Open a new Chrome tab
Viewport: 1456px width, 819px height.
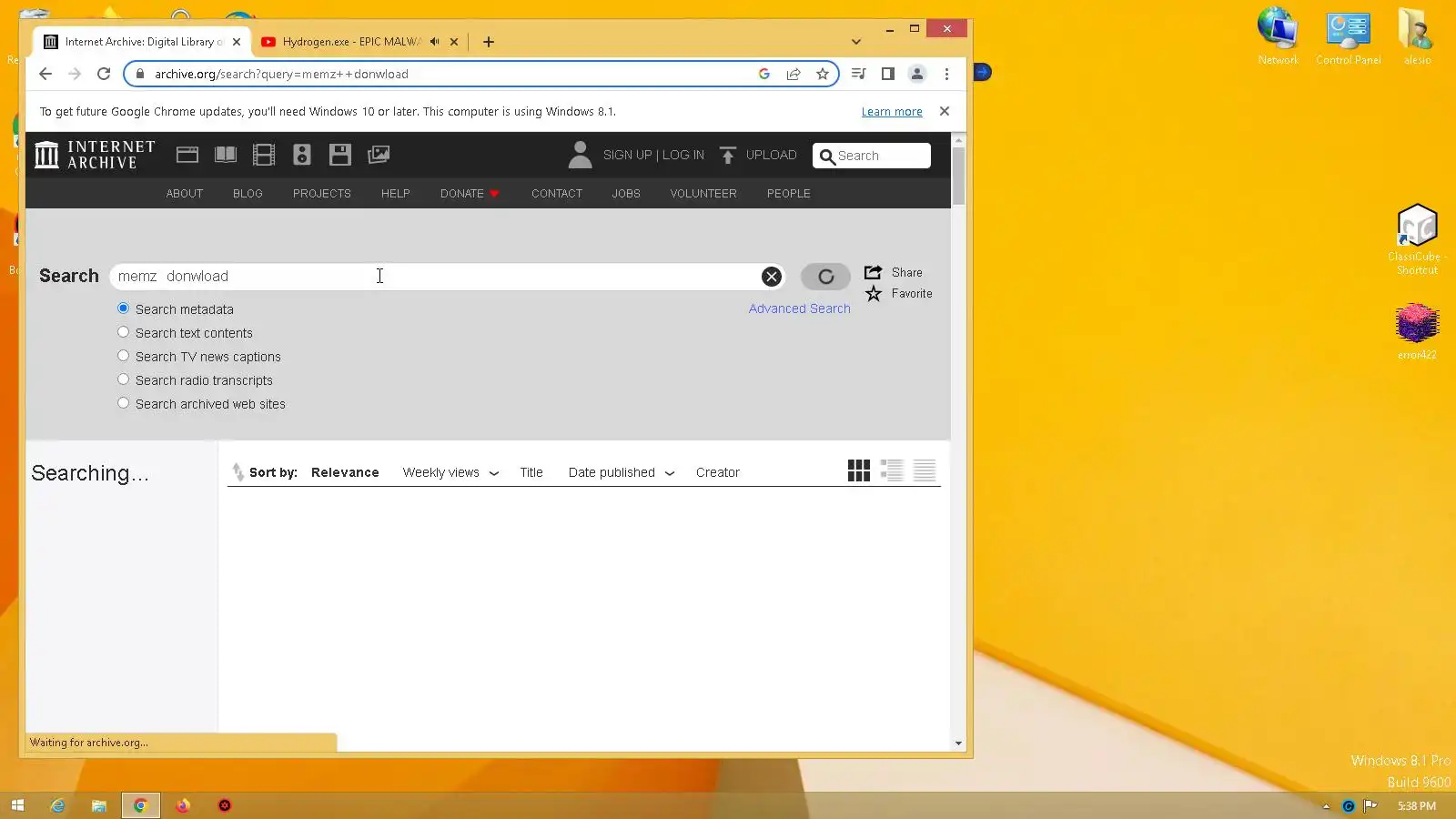[x=489, y=42]
